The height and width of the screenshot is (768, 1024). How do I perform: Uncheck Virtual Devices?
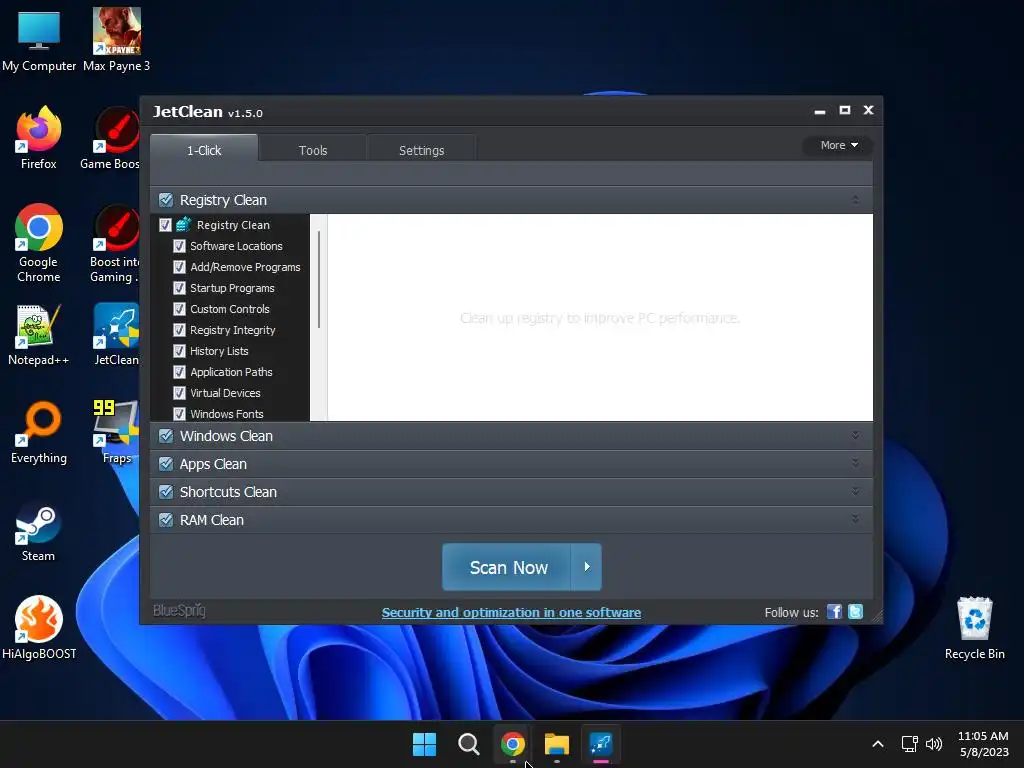pyautogui.click(x=179, y=393)
